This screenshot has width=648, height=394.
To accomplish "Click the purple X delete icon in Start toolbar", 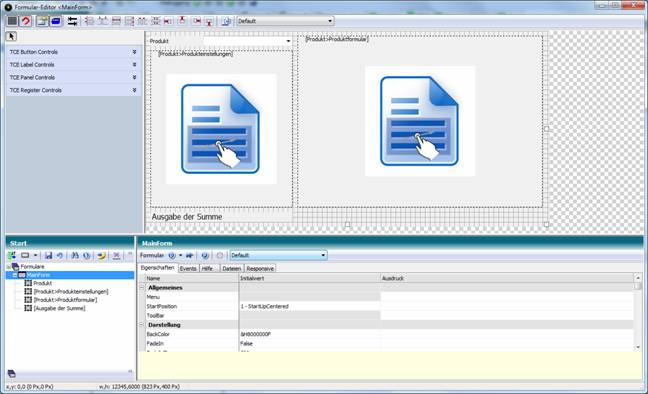I will (117, 256).
